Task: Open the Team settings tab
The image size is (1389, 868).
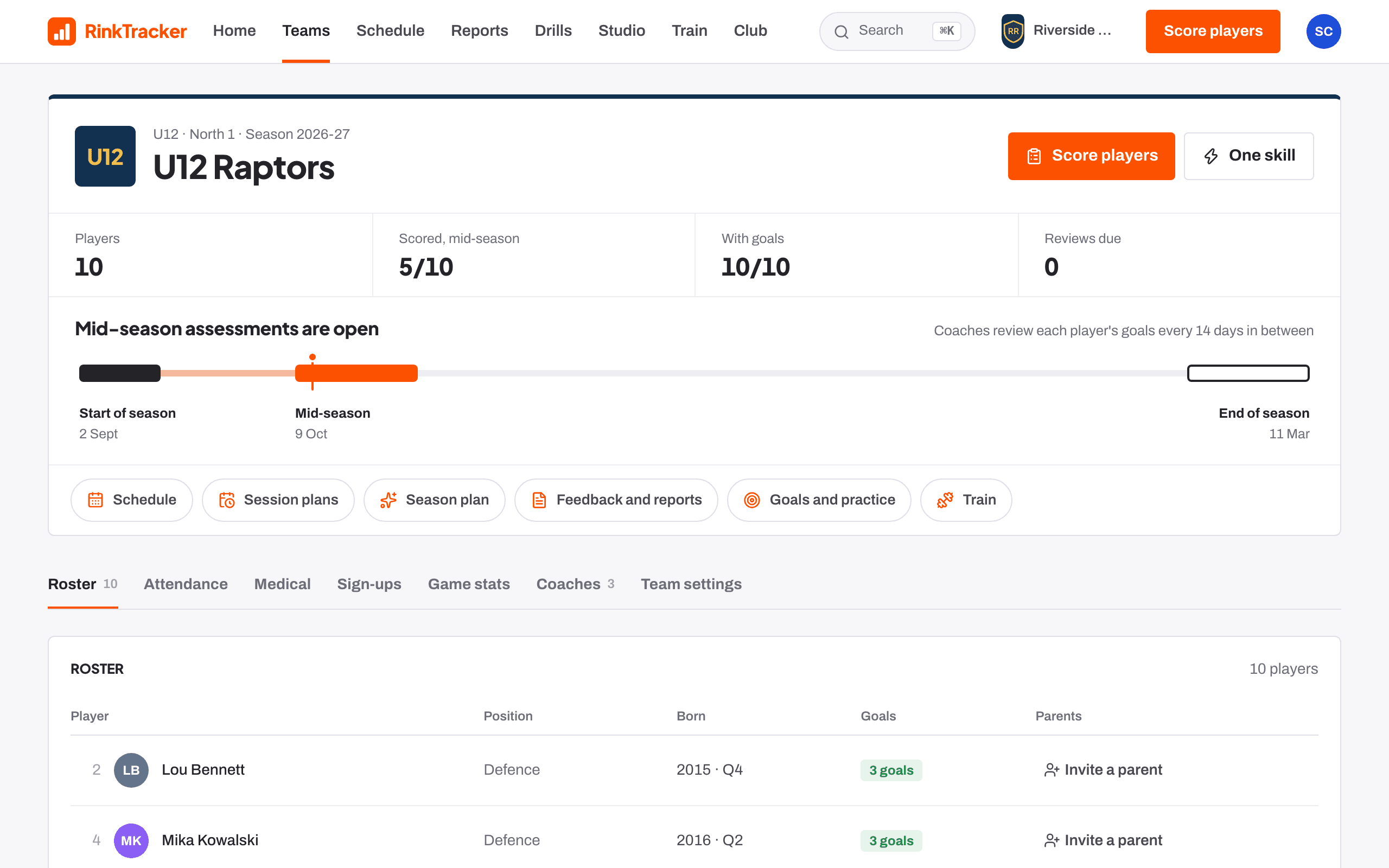Action: point(691,584)
